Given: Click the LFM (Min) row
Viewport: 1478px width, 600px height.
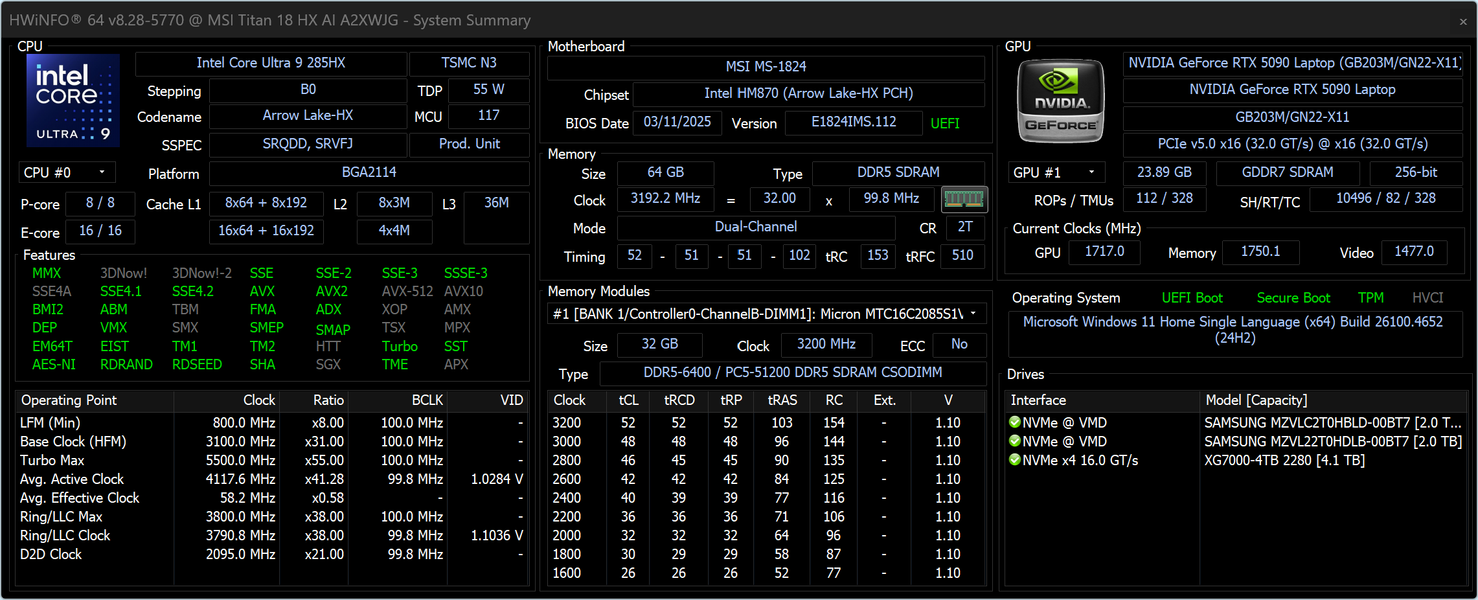Looking at the screenshot, I should [x=272, y=423].
